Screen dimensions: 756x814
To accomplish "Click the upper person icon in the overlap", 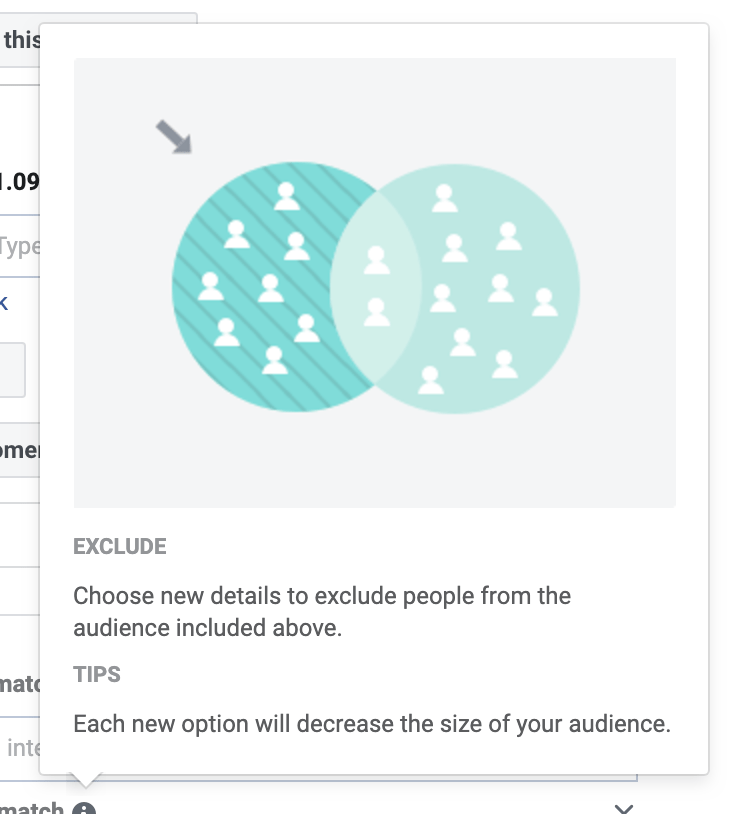I will [x=376, y=260].
